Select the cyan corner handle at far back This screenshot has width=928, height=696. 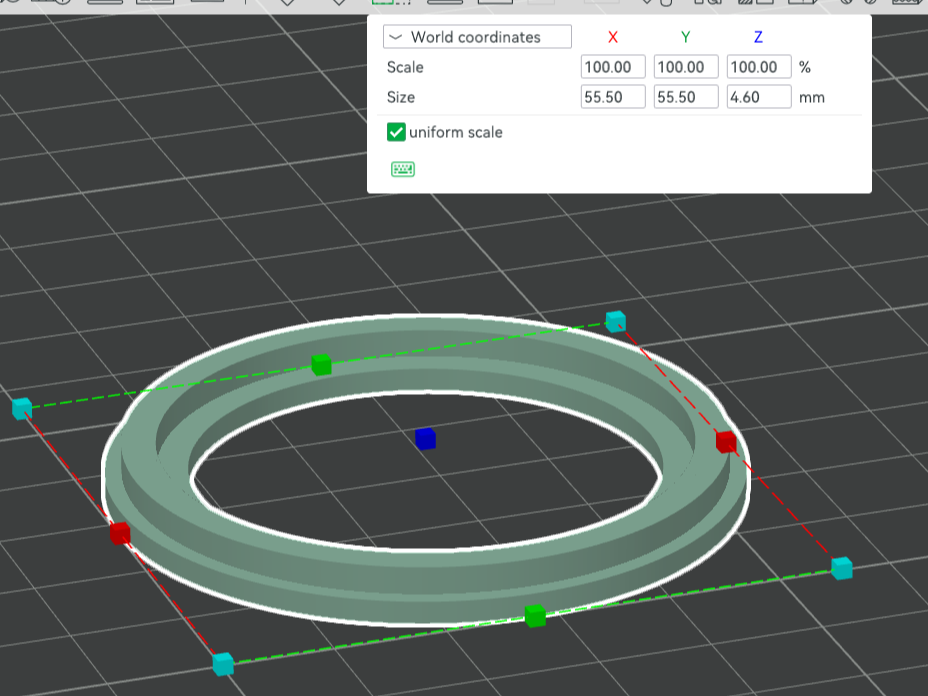[x=616, y=321]
